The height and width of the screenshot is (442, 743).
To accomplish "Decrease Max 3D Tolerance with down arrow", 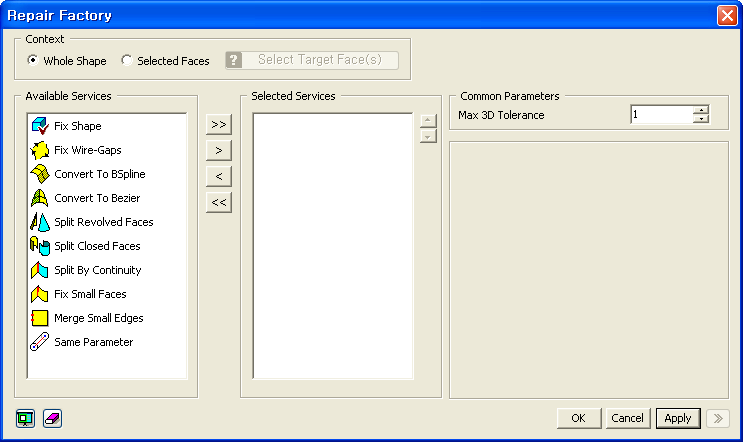I will (701, 119).
